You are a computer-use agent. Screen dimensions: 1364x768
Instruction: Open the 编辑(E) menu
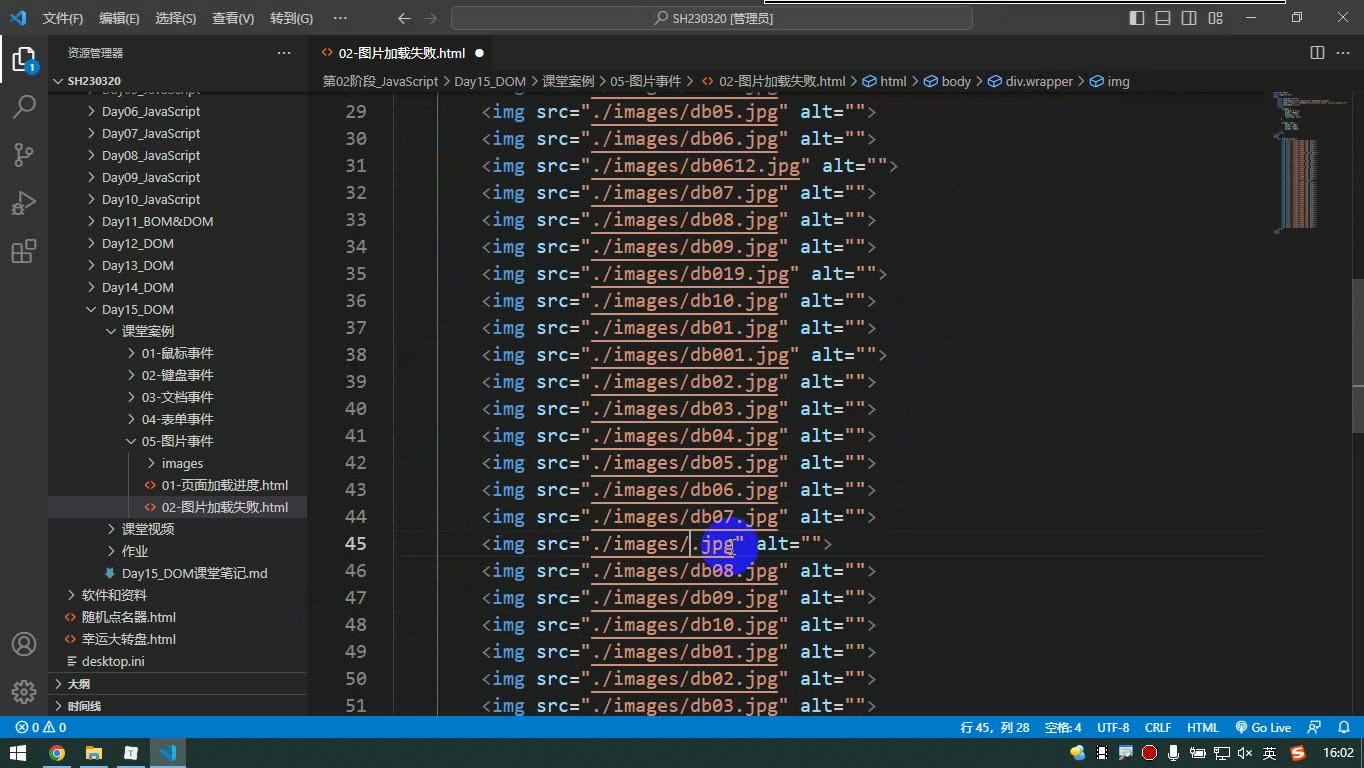coord(119,18)
